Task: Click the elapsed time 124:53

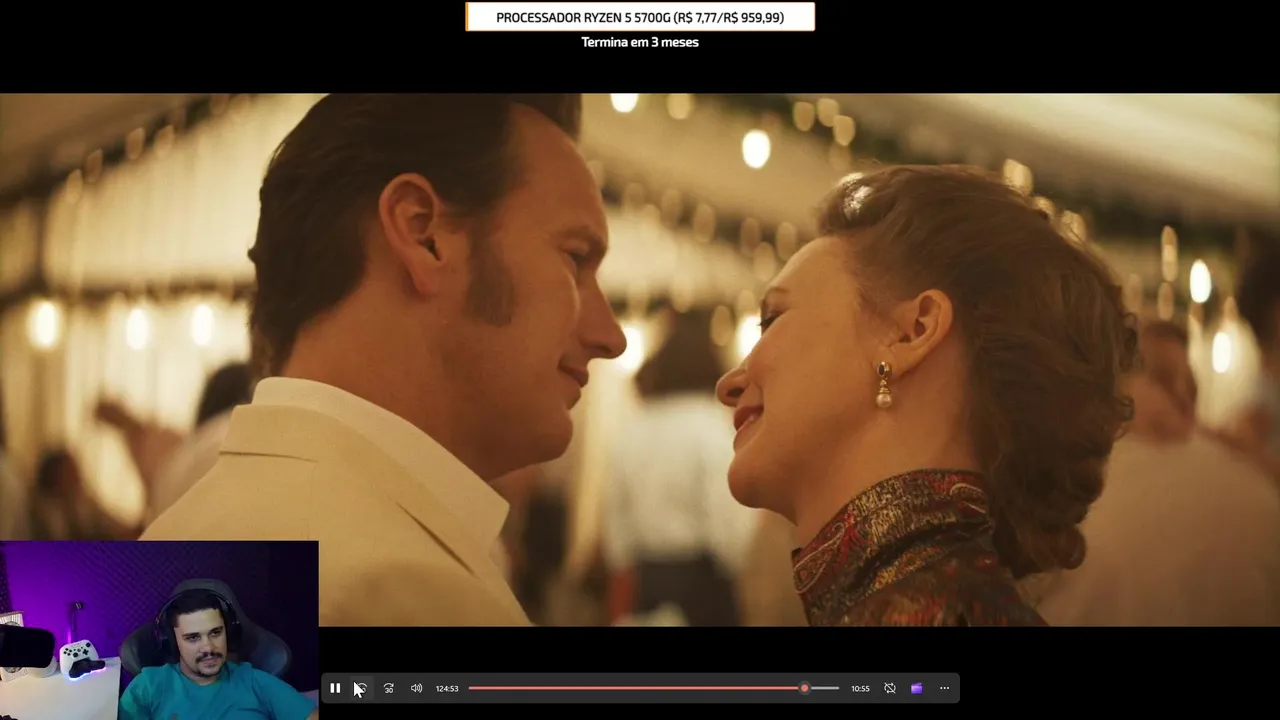Action: click(447, 688)
